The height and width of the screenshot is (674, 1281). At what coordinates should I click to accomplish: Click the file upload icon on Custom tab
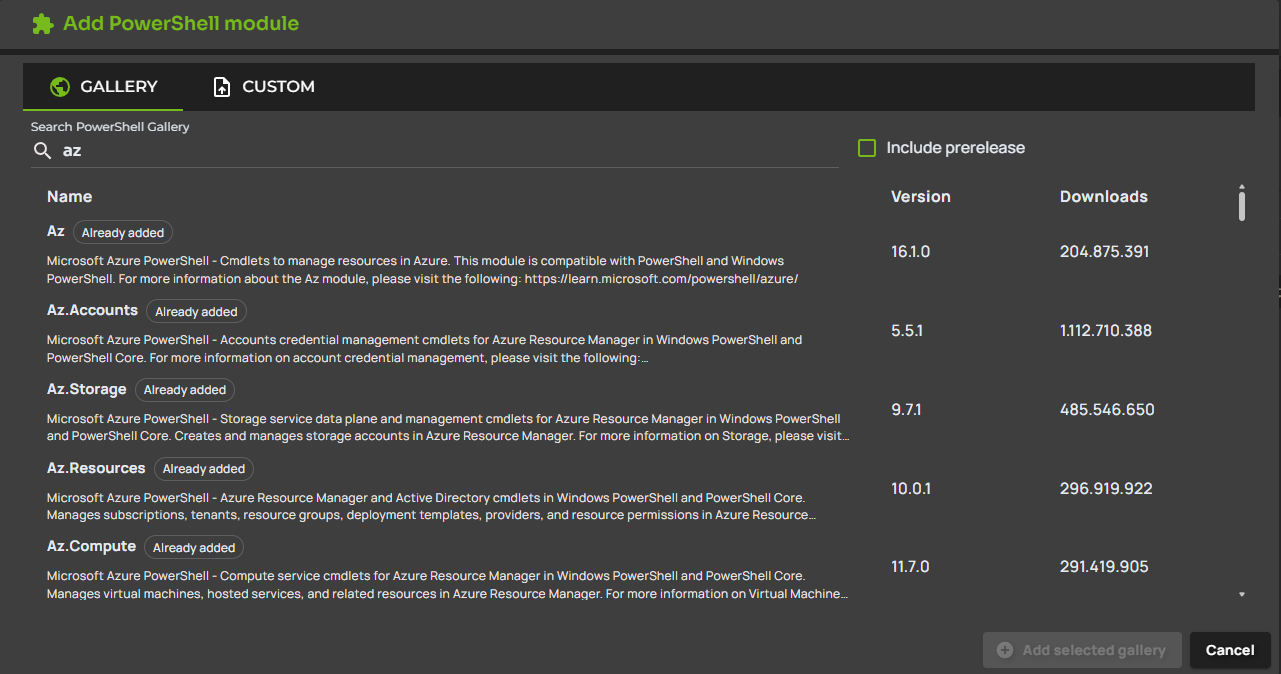[222, 87]
